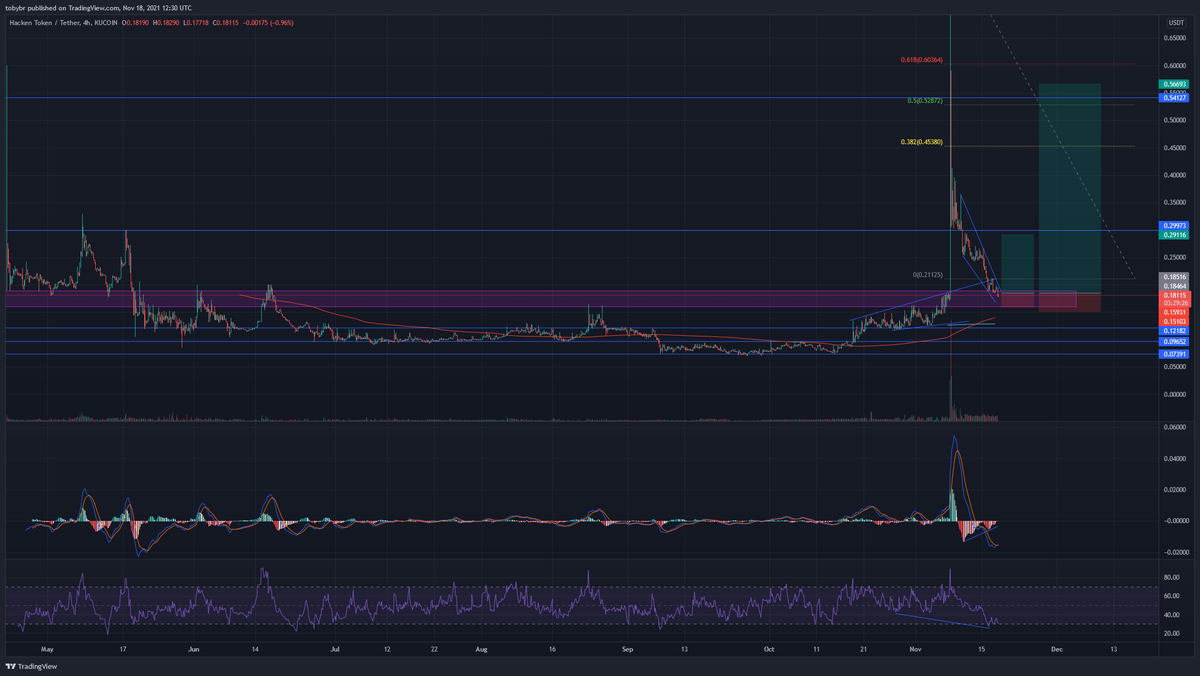Screen dimensions: 1200x676
Task: Click the 0.35000 price axis value
Action: coord(1174,202)
